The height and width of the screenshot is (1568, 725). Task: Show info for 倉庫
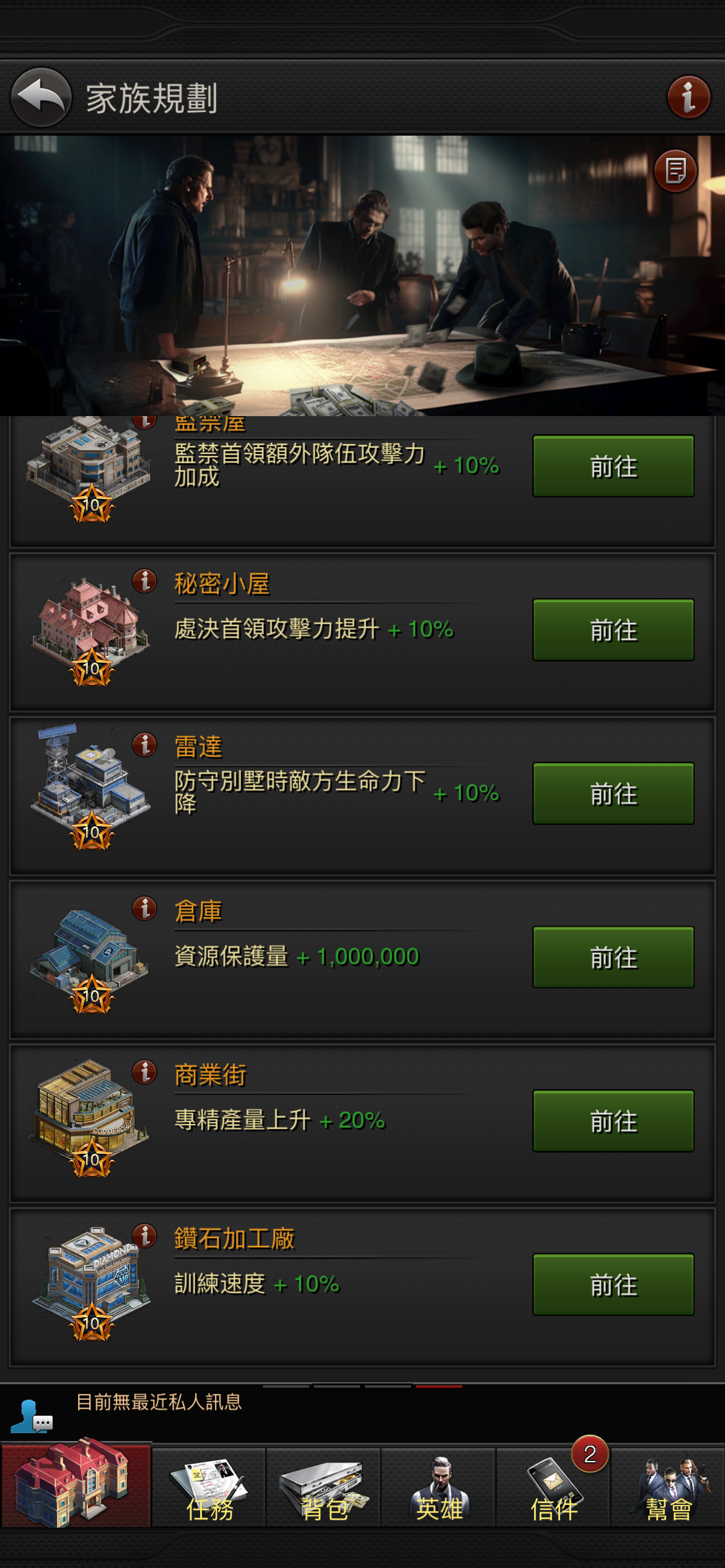click(144, 908)
